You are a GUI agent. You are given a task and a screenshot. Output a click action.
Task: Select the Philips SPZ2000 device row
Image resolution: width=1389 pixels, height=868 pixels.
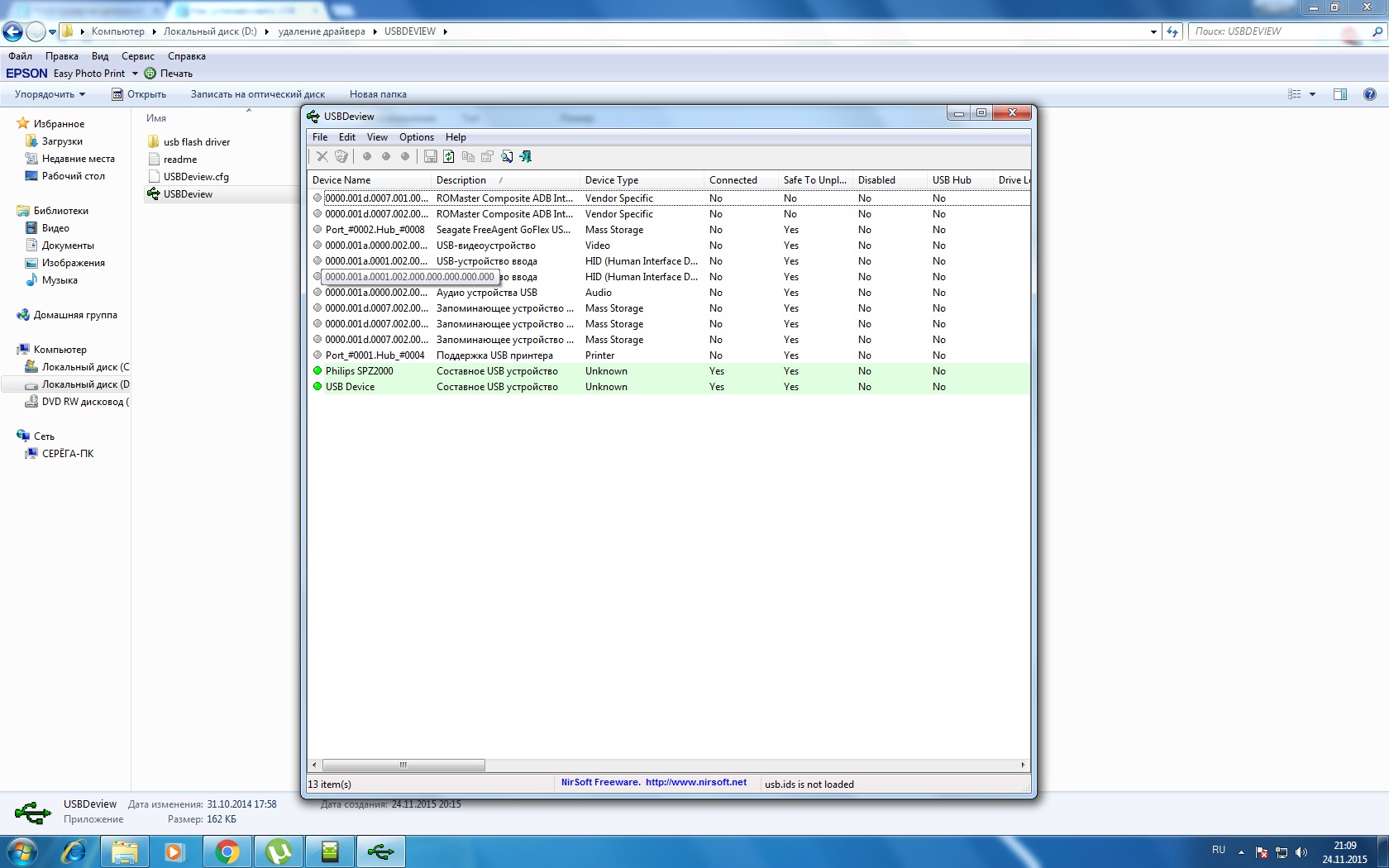(360, 371)
